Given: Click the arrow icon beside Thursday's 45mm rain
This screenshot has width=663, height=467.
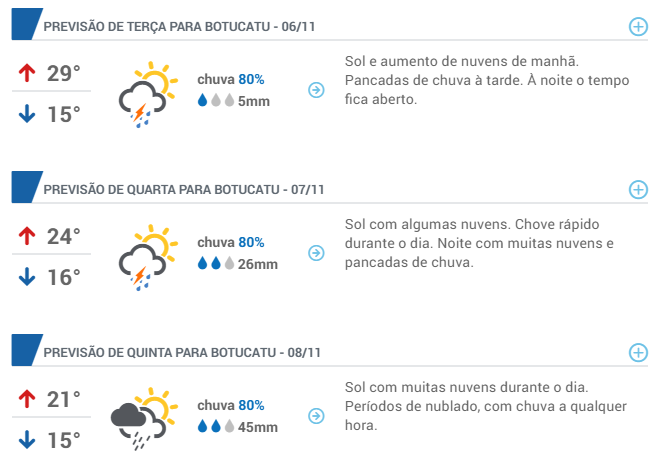Looking at the screenshot, I should [316, 416].
